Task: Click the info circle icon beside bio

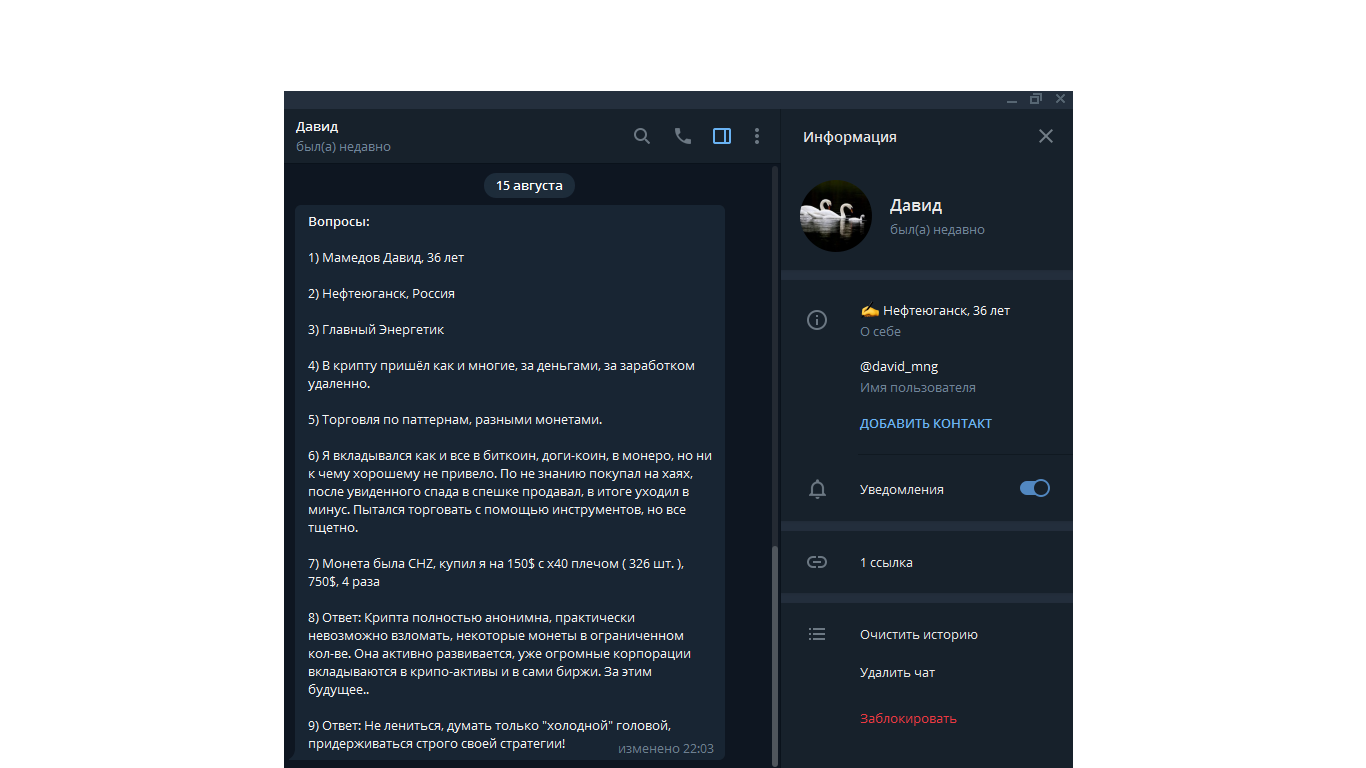Action: [817, 320]
